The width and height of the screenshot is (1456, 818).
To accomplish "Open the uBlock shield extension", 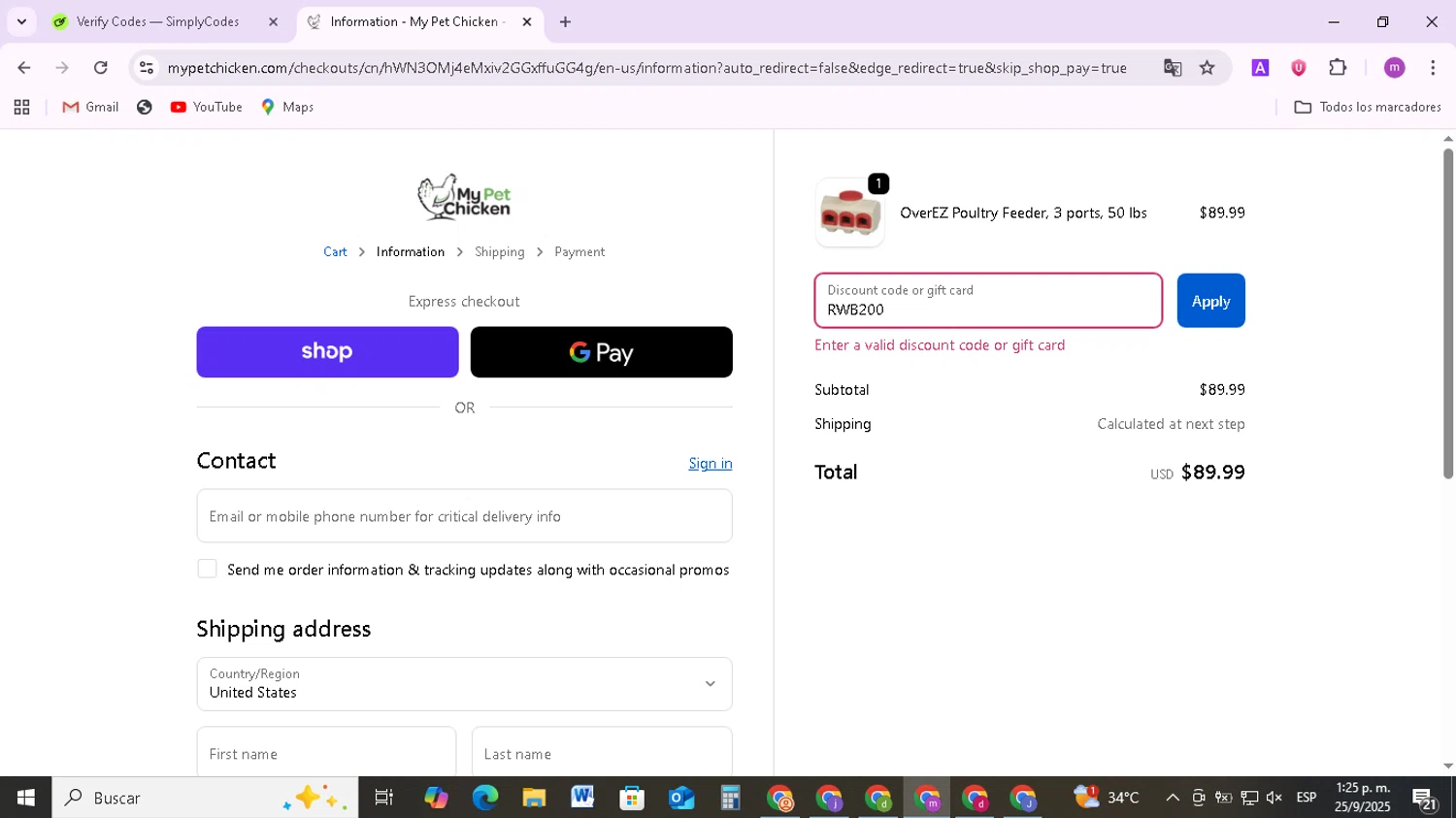I will [1298, 68].
